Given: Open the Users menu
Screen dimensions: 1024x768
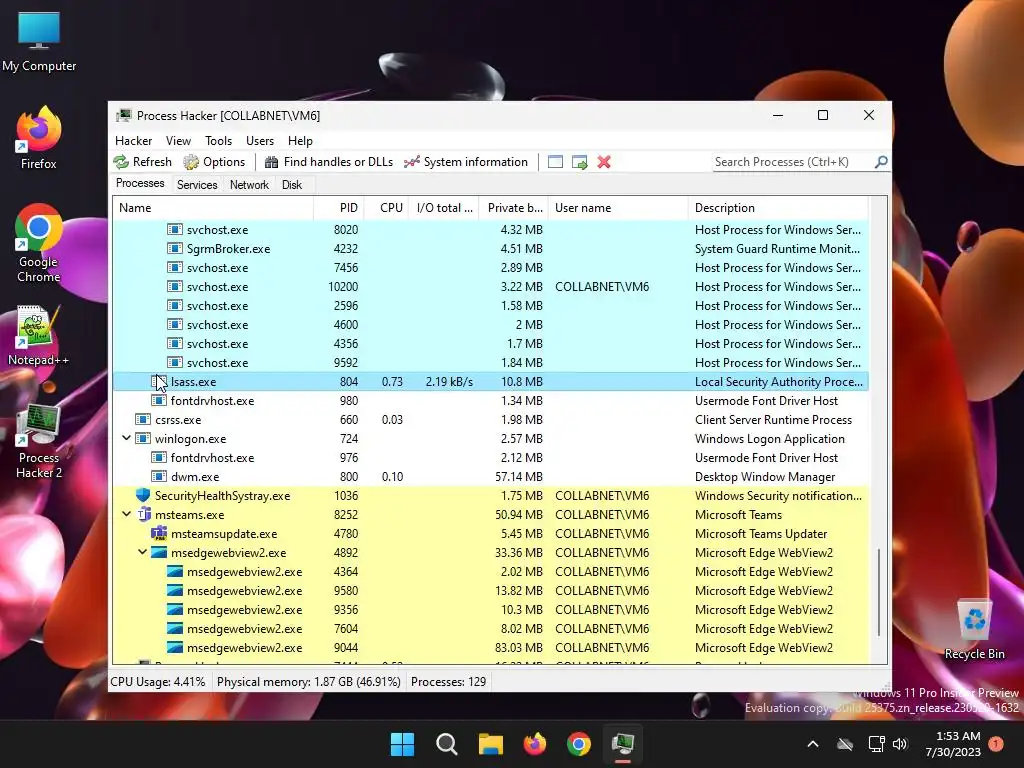Looking at the screenshot, I should [260, 141].
